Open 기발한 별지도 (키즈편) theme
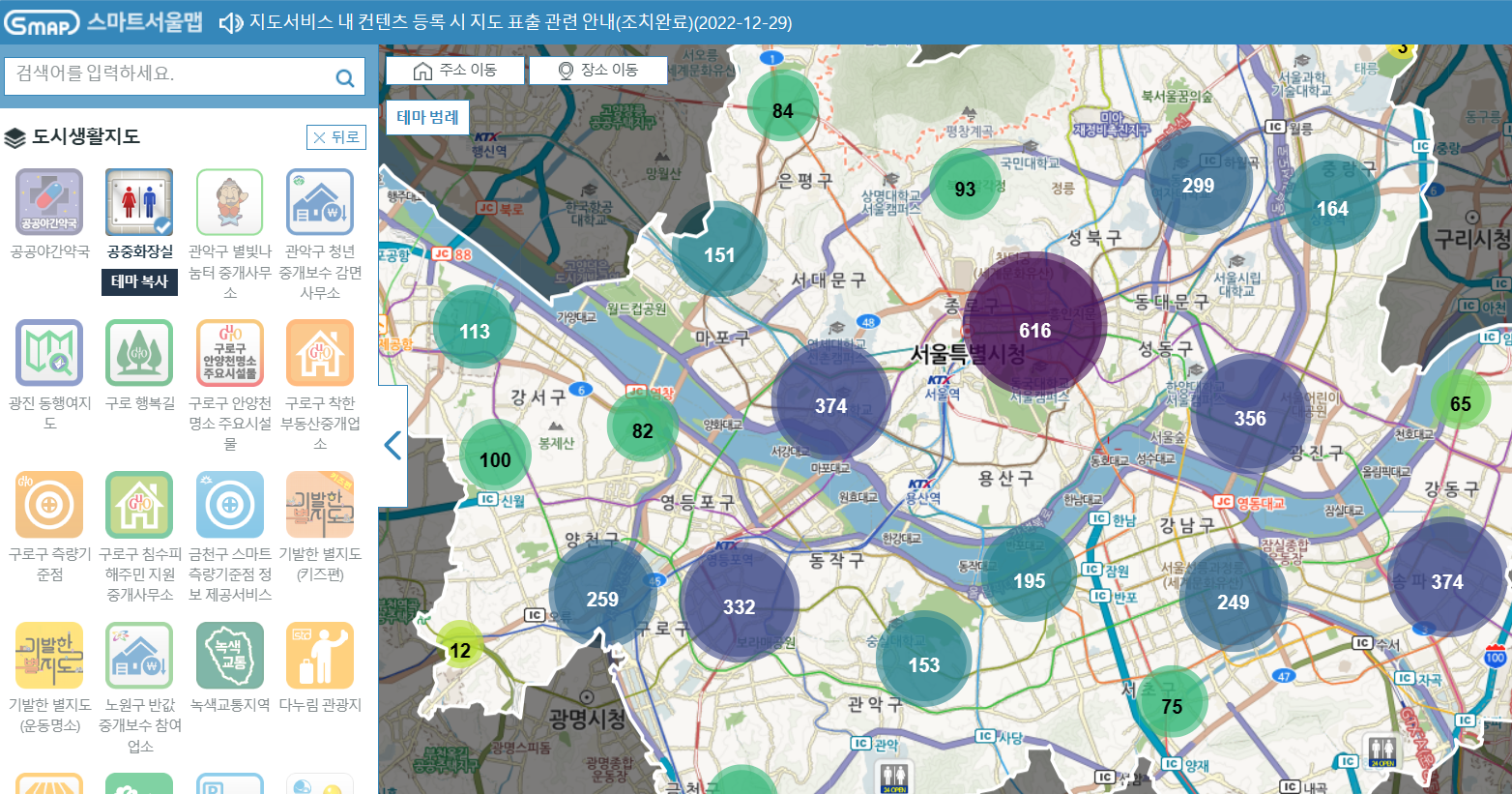The image size is (1512, 794). (320, 505)
